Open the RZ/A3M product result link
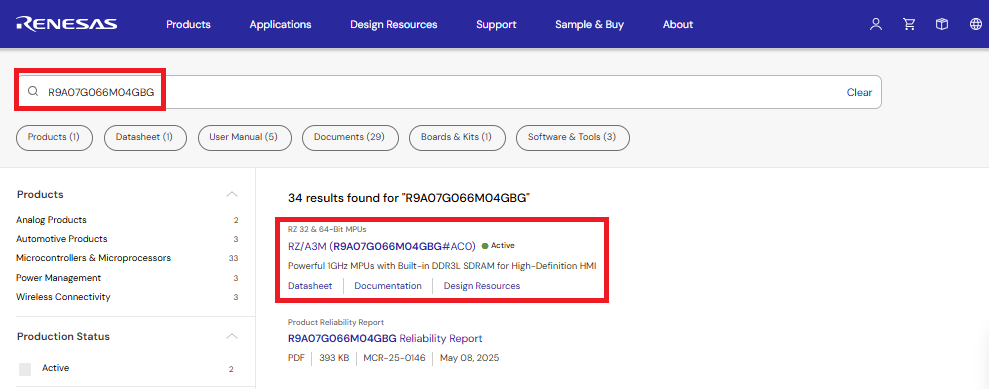The height and width of the screenshot is (389, 989). coord(382,246)
